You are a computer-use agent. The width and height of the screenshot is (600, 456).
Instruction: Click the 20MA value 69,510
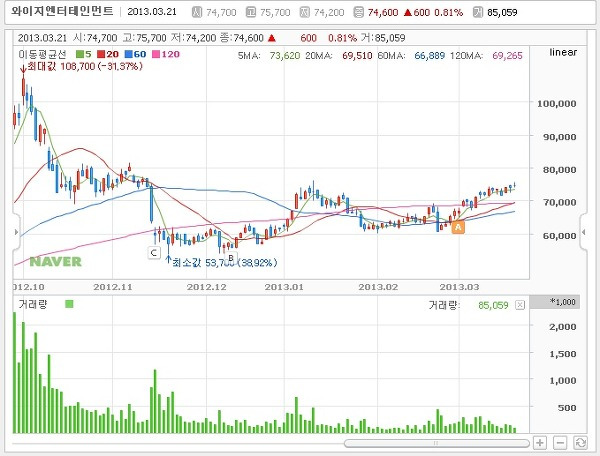pyautogui.click(x=357, y=55)
